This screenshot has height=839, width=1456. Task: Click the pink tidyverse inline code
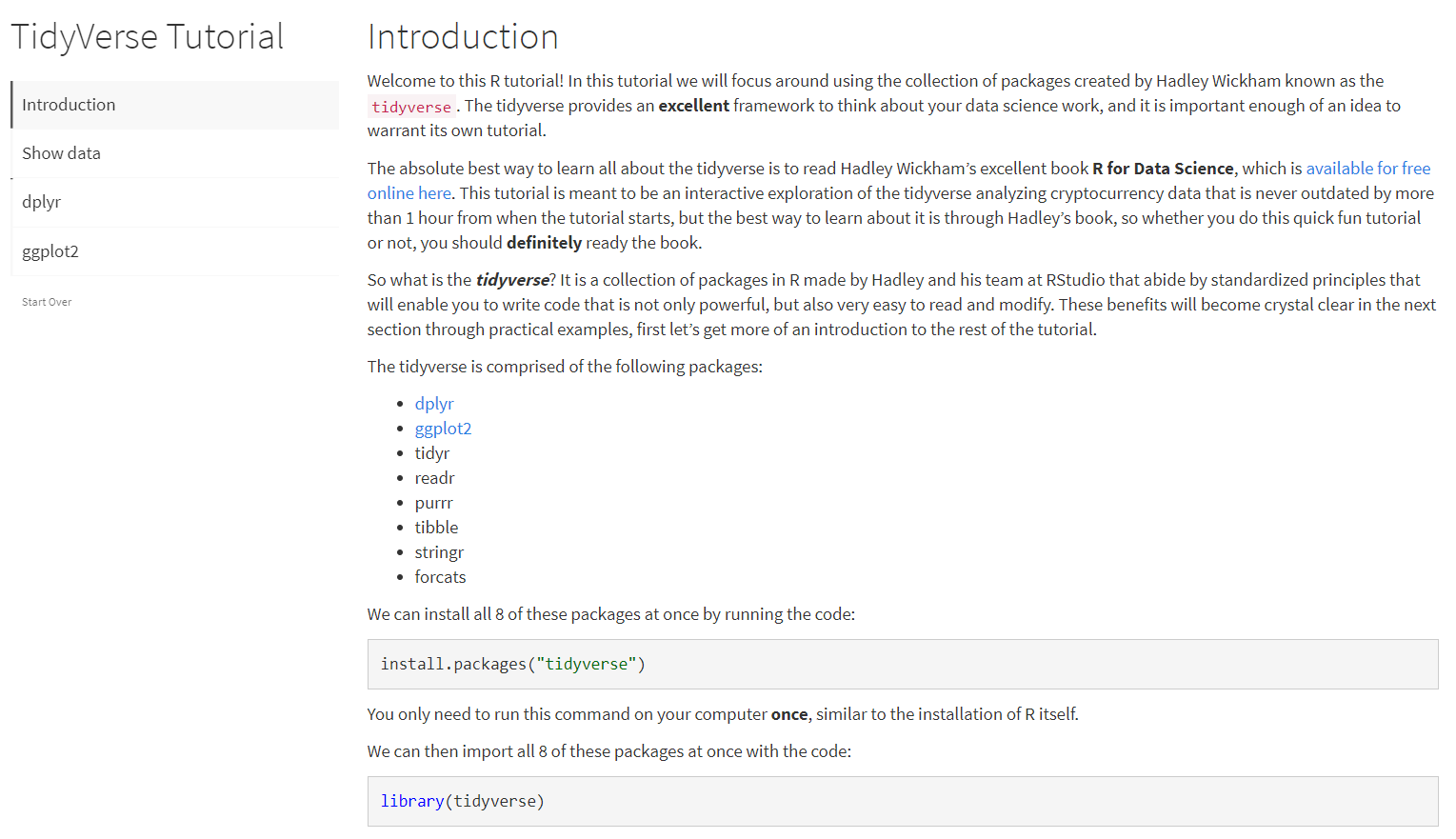[x=411, y=107]
